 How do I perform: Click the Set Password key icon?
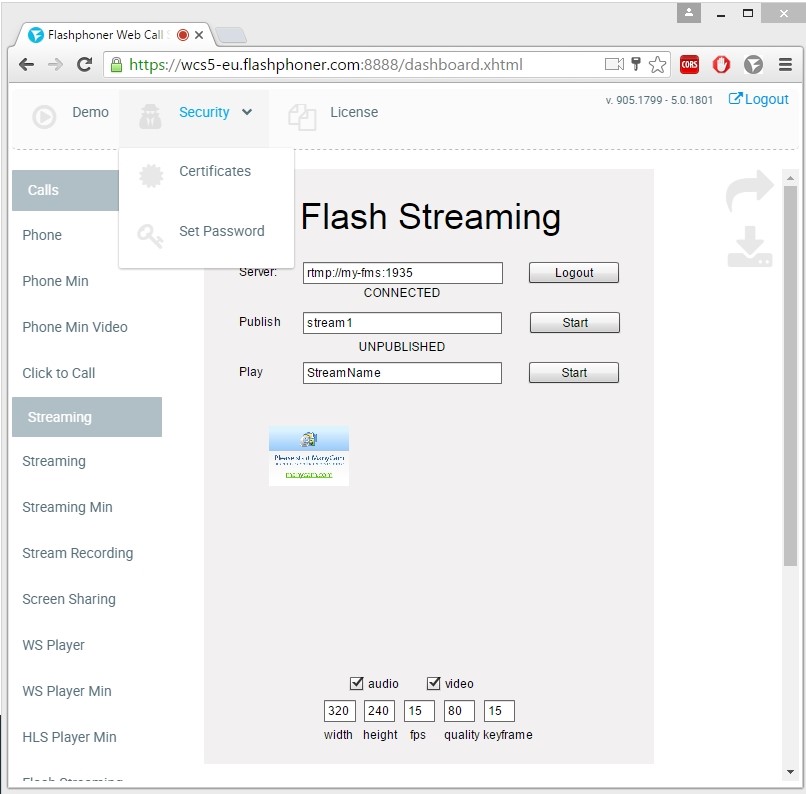150,236
